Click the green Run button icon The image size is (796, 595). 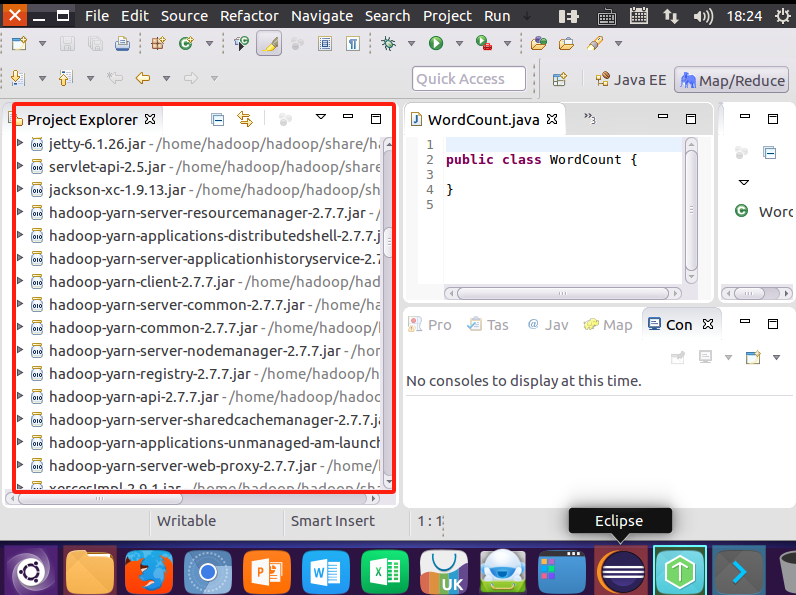point(436,44)
